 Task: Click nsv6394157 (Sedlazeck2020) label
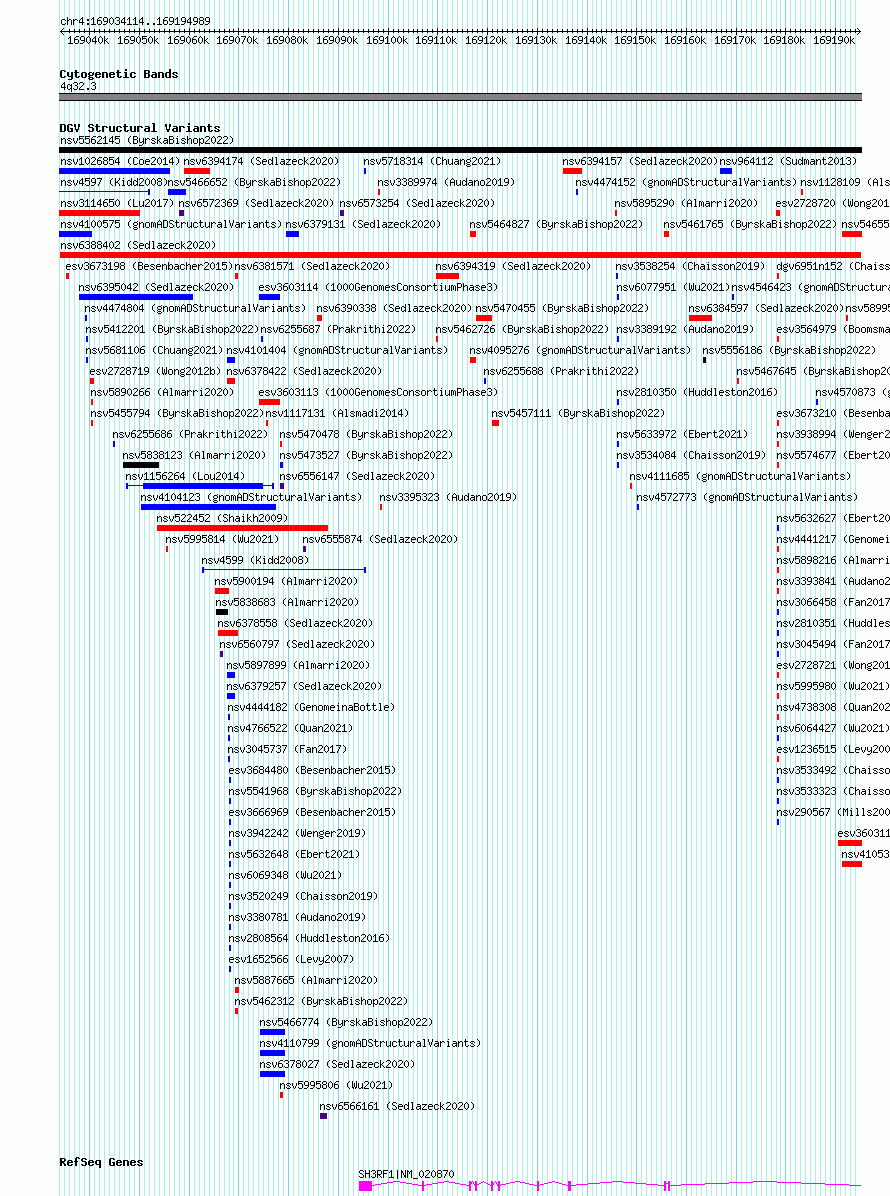pos(640,162)
